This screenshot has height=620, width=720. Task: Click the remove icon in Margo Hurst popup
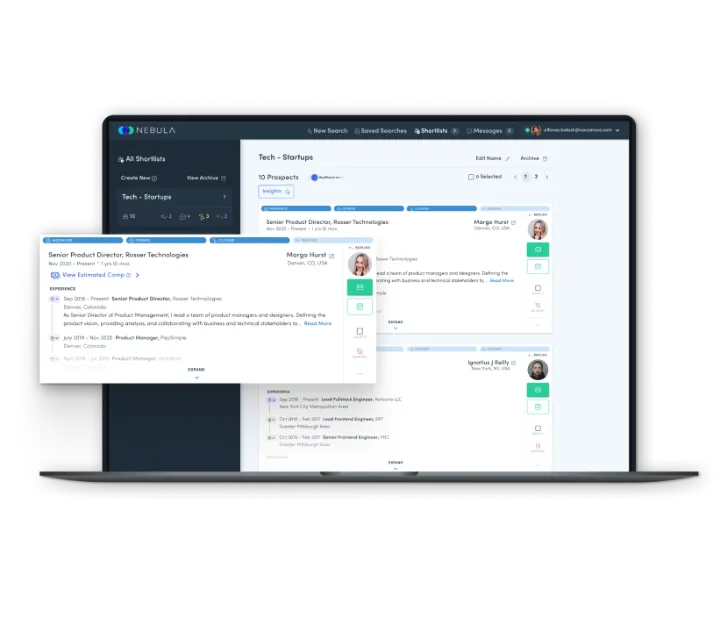(360, 352)
